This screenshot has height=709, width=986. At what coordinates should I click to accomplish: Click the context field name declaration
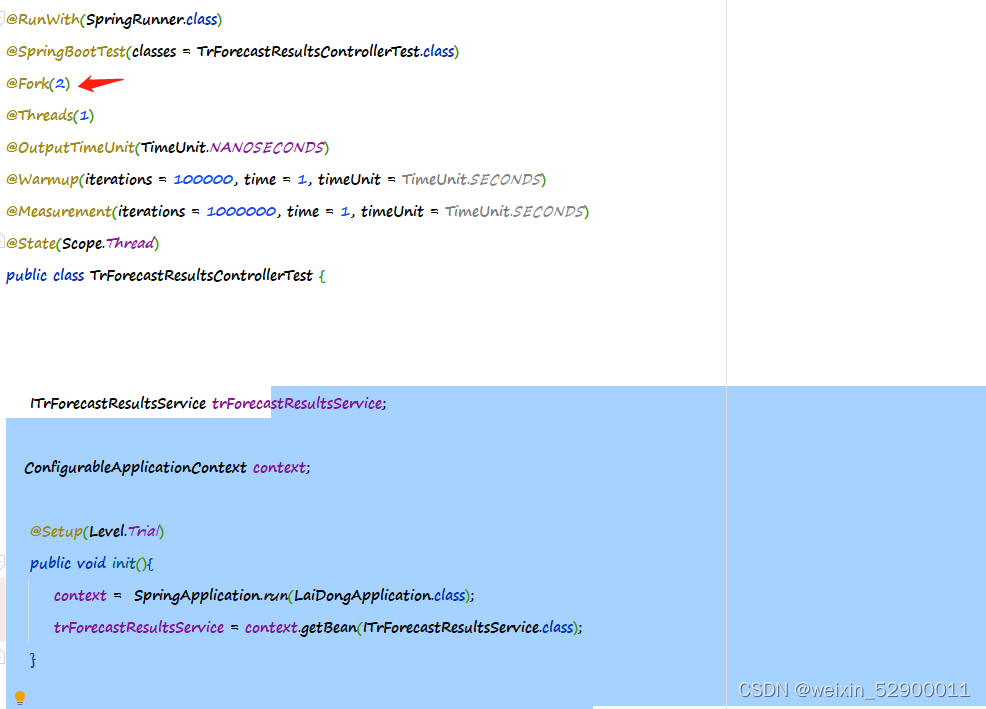pos(279,467)
